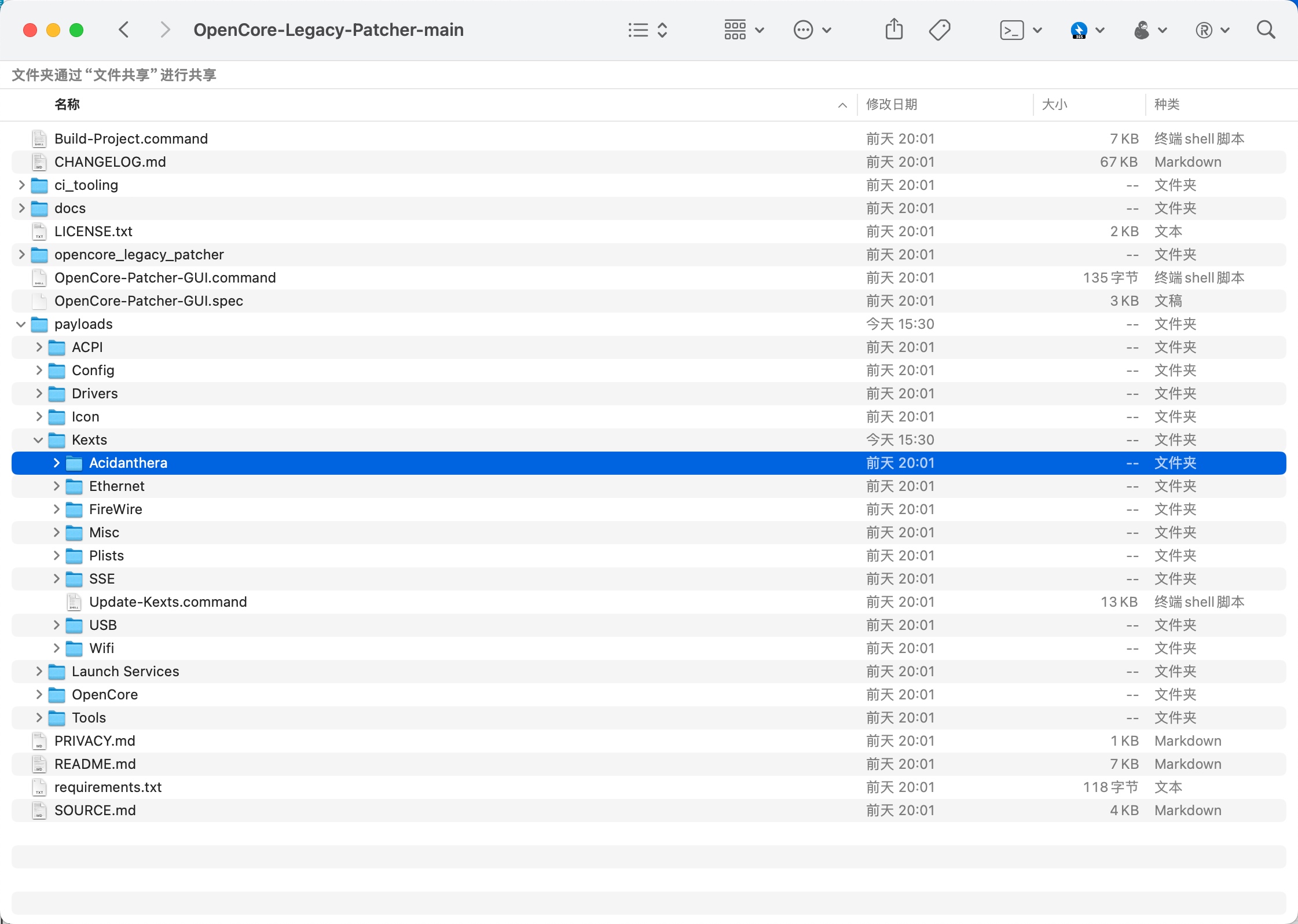1298x924 pixels.
Task: Collapse the Kexts folder
Action: click(x=39, y=440)
